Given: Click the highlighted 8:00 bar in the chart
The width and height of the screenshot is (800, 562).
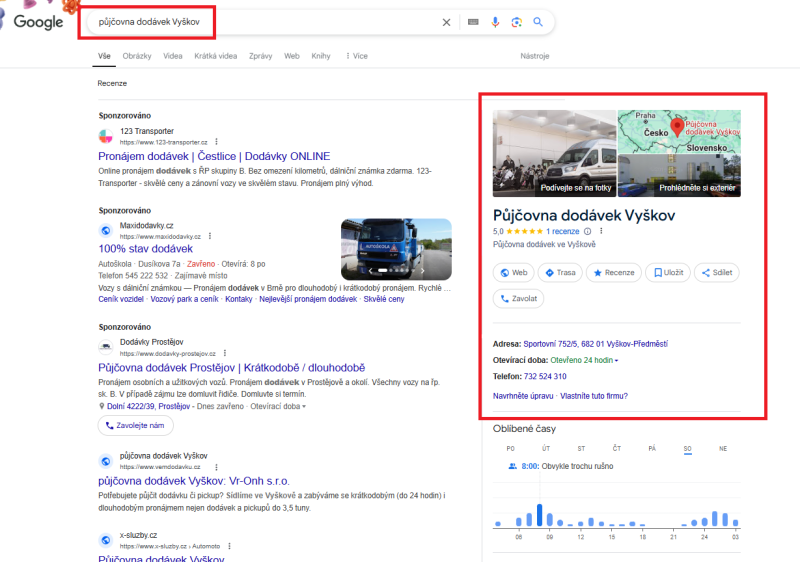Looking at the screenshot, I should click(539, 515).
